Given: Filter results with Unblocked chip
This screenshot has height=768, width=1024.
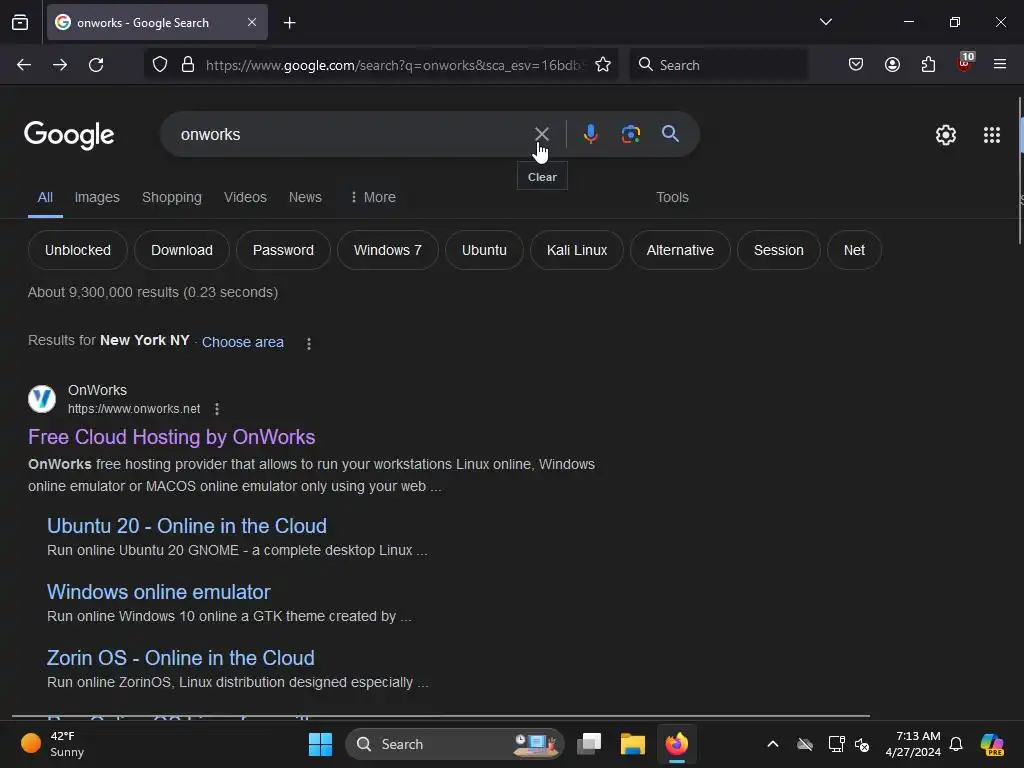Looking at the screenshot, I should coord(78,250).
